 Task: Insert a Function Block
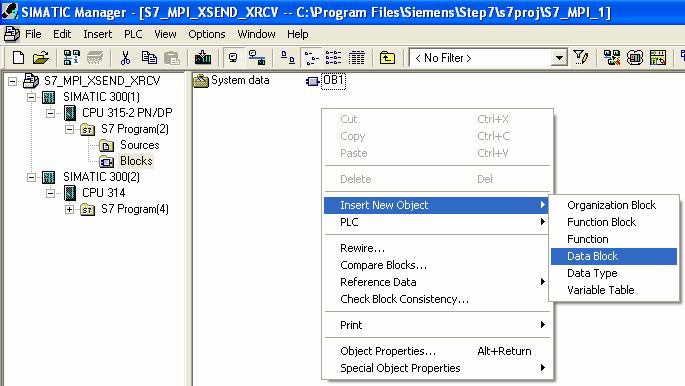614,222
